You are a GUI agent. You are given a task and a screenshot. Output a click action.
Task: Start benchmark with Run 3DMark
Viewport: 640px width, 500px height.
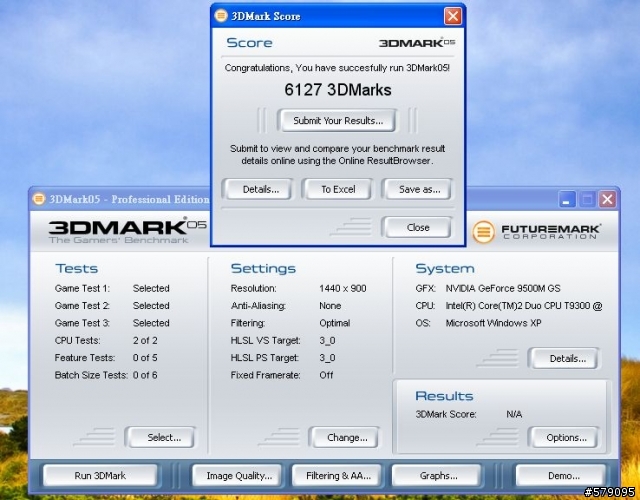pyautogui.click(x=100, y=476)
